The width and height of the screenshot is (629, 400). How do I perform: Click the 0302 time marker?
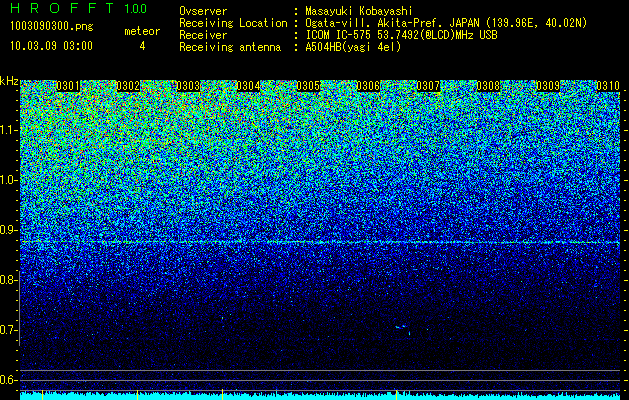point(128,86)
